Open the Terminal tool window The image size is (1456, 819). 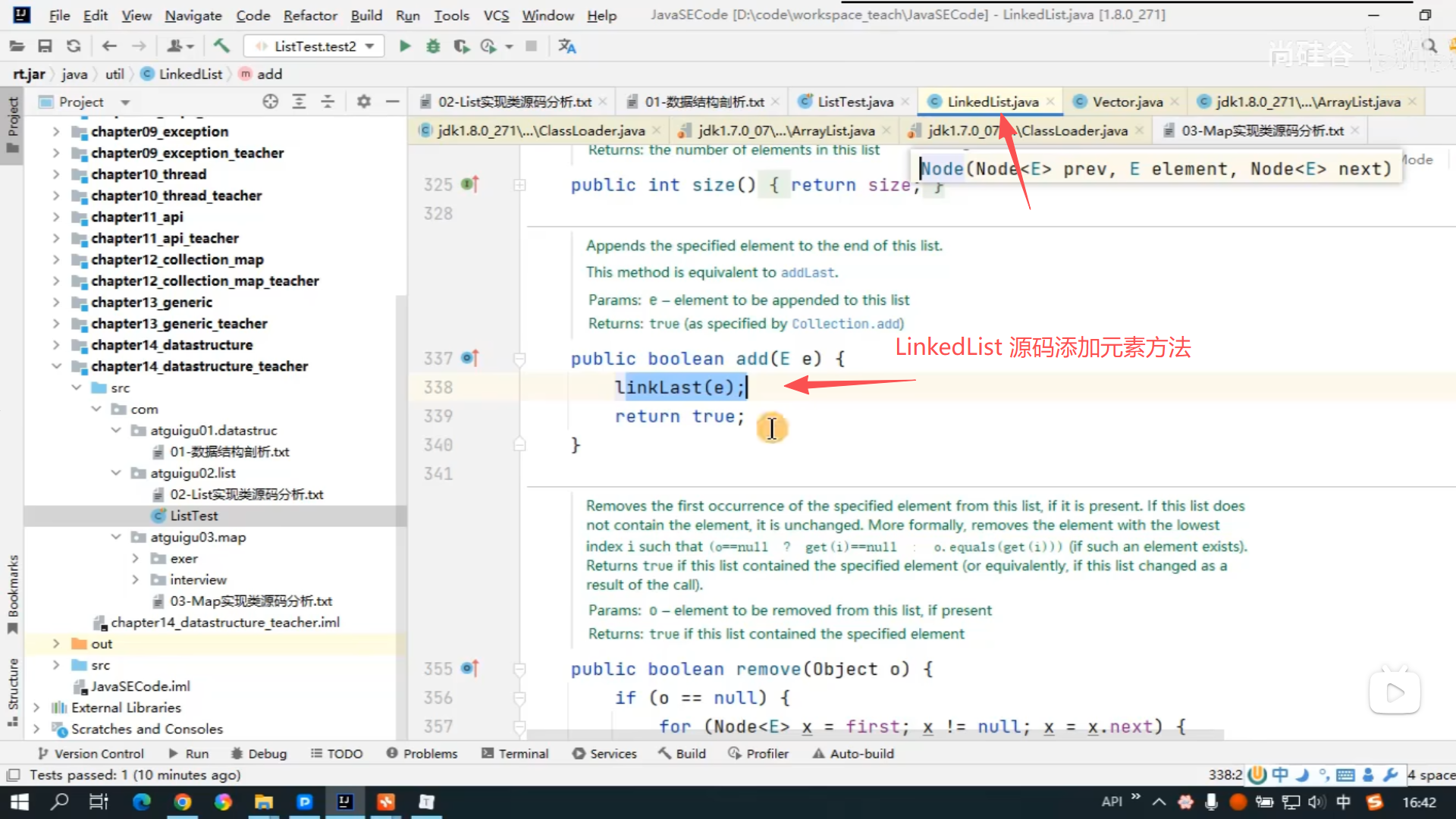[515, 754]
